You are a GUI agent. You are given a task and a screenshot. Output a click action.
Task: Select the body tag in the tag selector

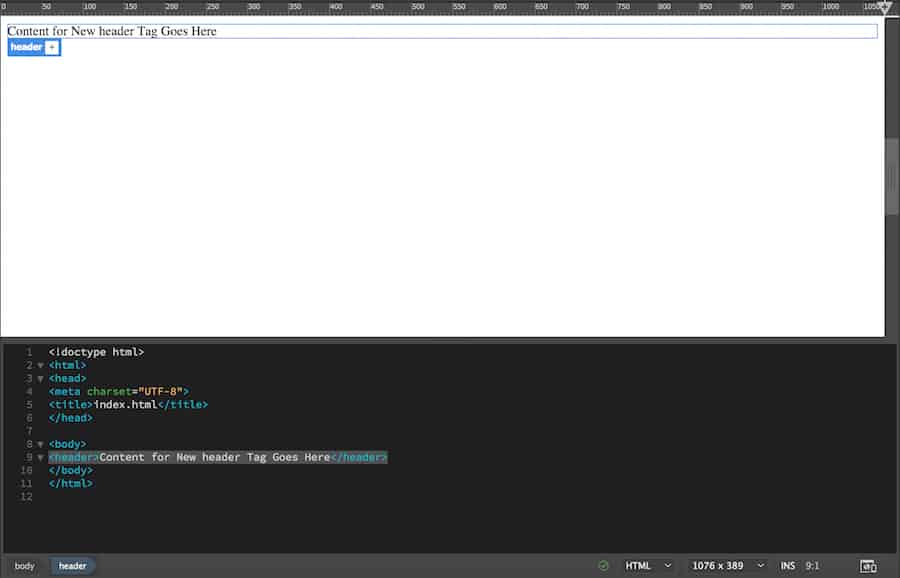[23, 565]
